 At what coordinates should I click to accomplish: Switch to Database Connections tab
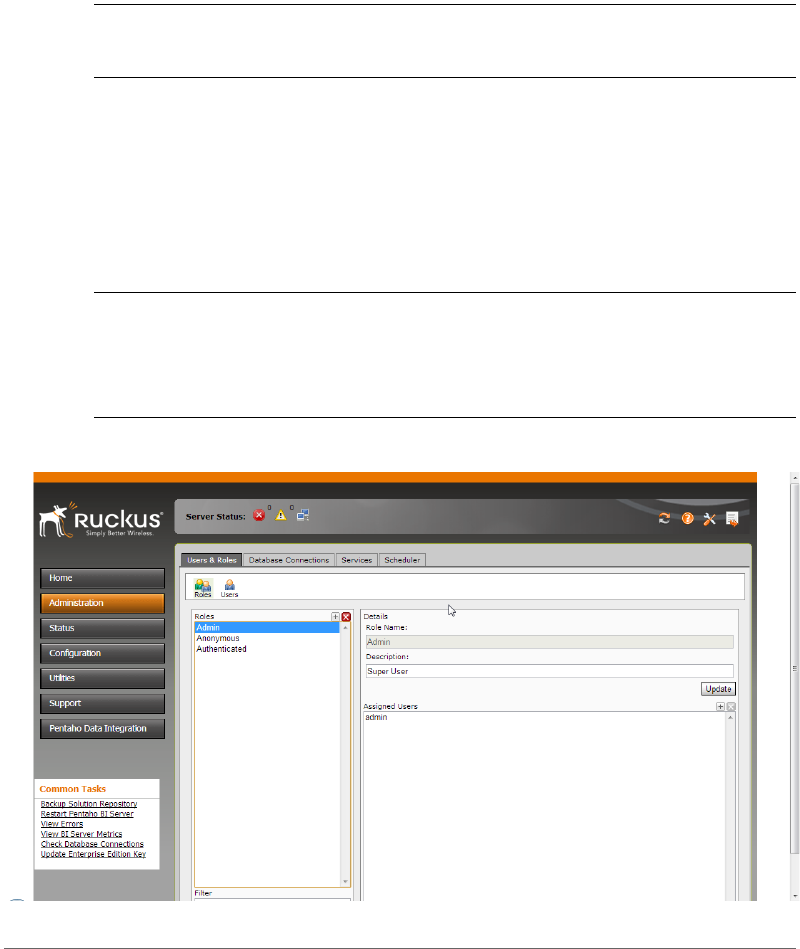[x=289, y=560]
